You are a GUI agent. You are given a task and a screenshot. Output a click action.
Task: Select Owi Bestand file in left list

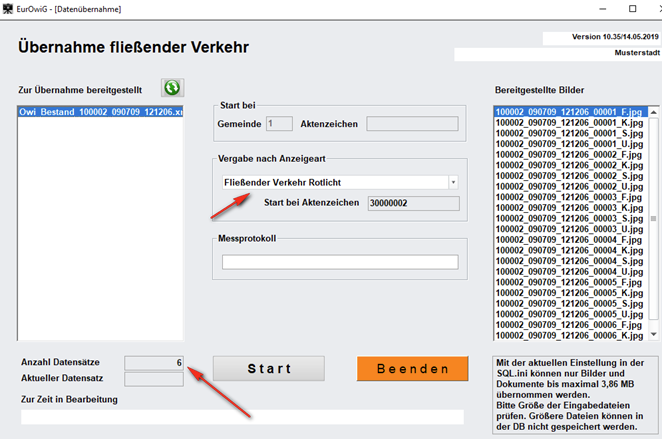pyautogui.click(x=100, y=112)
